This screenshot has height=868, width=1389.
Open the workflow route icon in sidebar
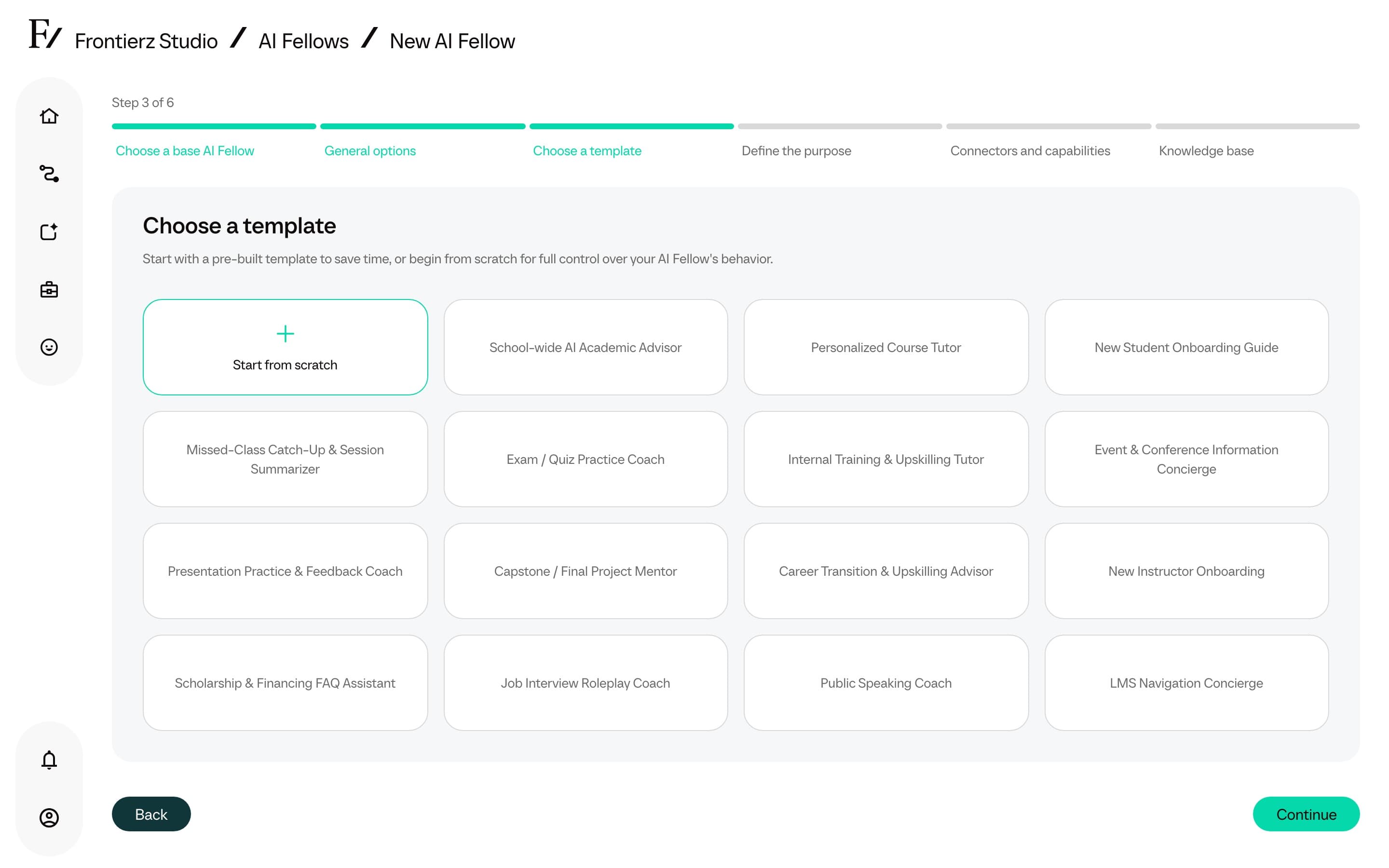tap(49, 174)
